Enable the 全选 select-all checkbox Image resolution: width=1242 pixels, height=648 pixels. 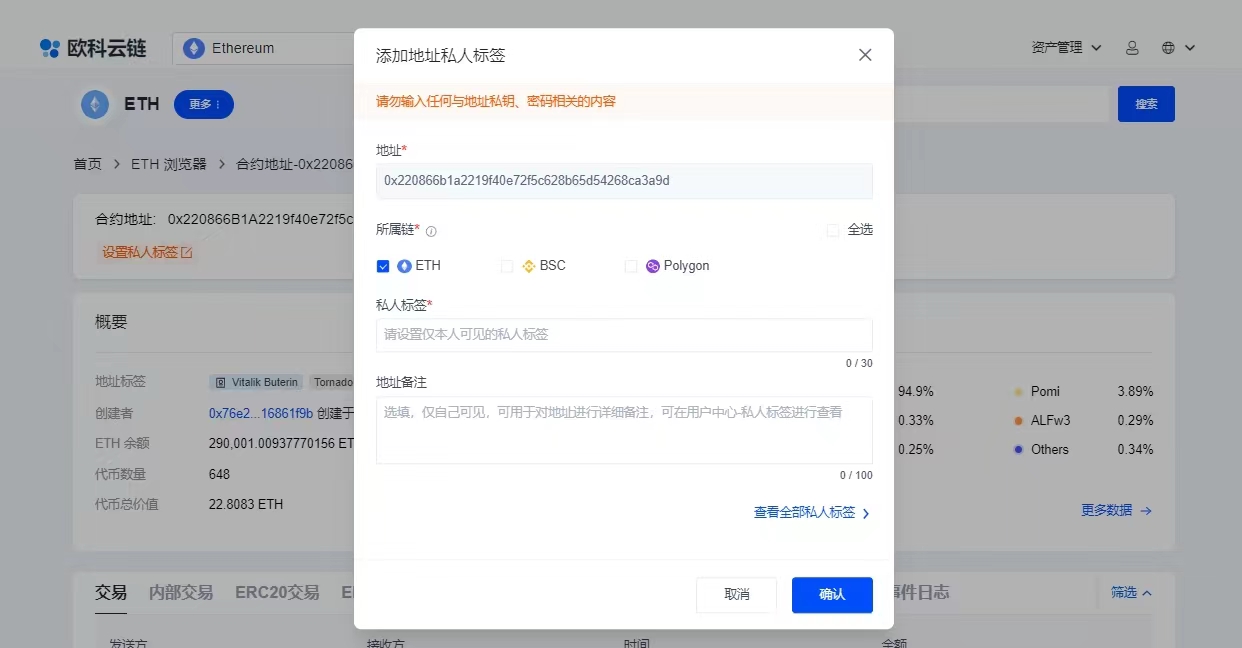[x=833, y=229]
